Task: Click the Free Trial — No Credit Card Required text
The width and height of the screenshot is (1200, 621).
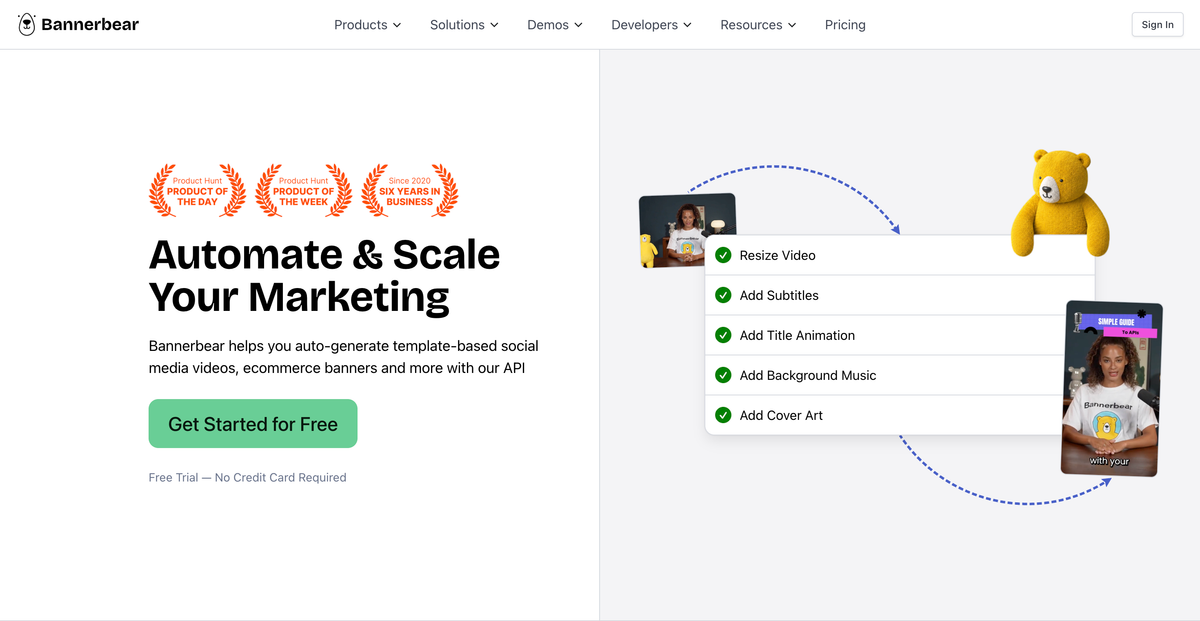Action: tap(248, 478)
